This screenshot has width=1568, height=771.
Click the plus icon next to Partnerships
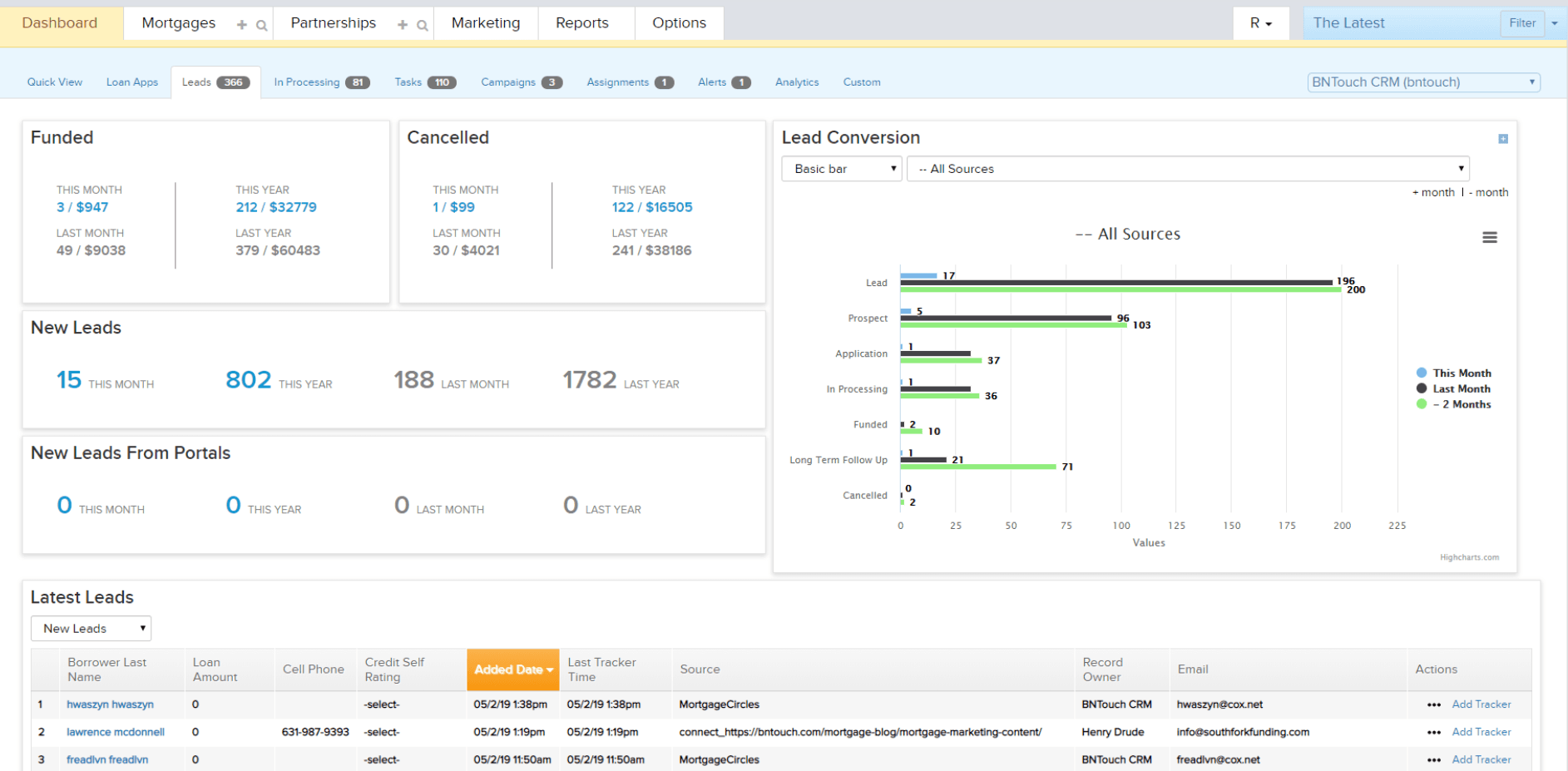[x=401, y=23]
